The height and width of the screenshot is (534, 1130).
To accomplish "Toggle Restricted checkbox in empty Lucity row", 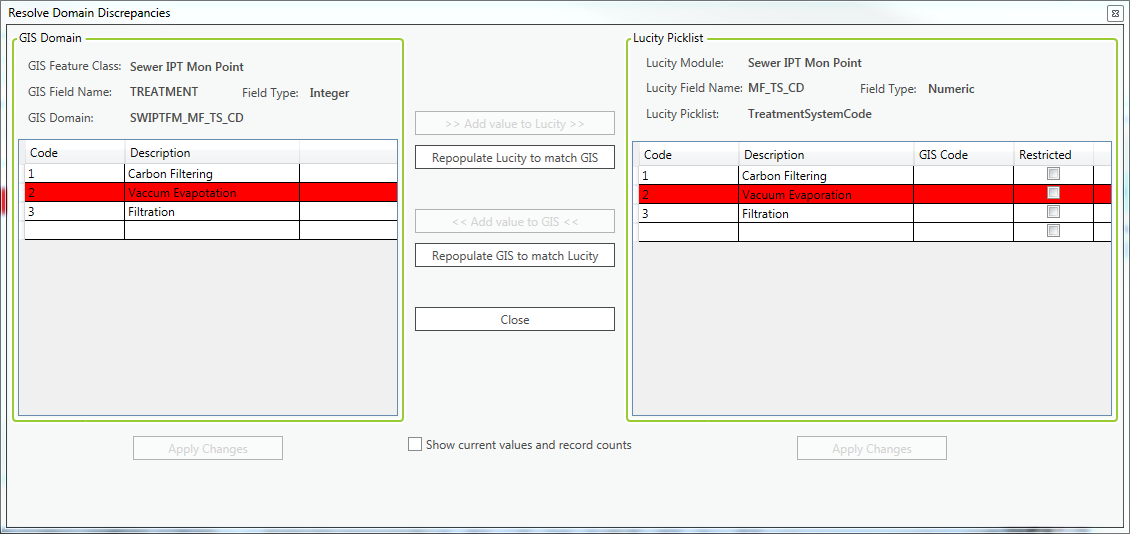I will click(x=1054, y=231).
